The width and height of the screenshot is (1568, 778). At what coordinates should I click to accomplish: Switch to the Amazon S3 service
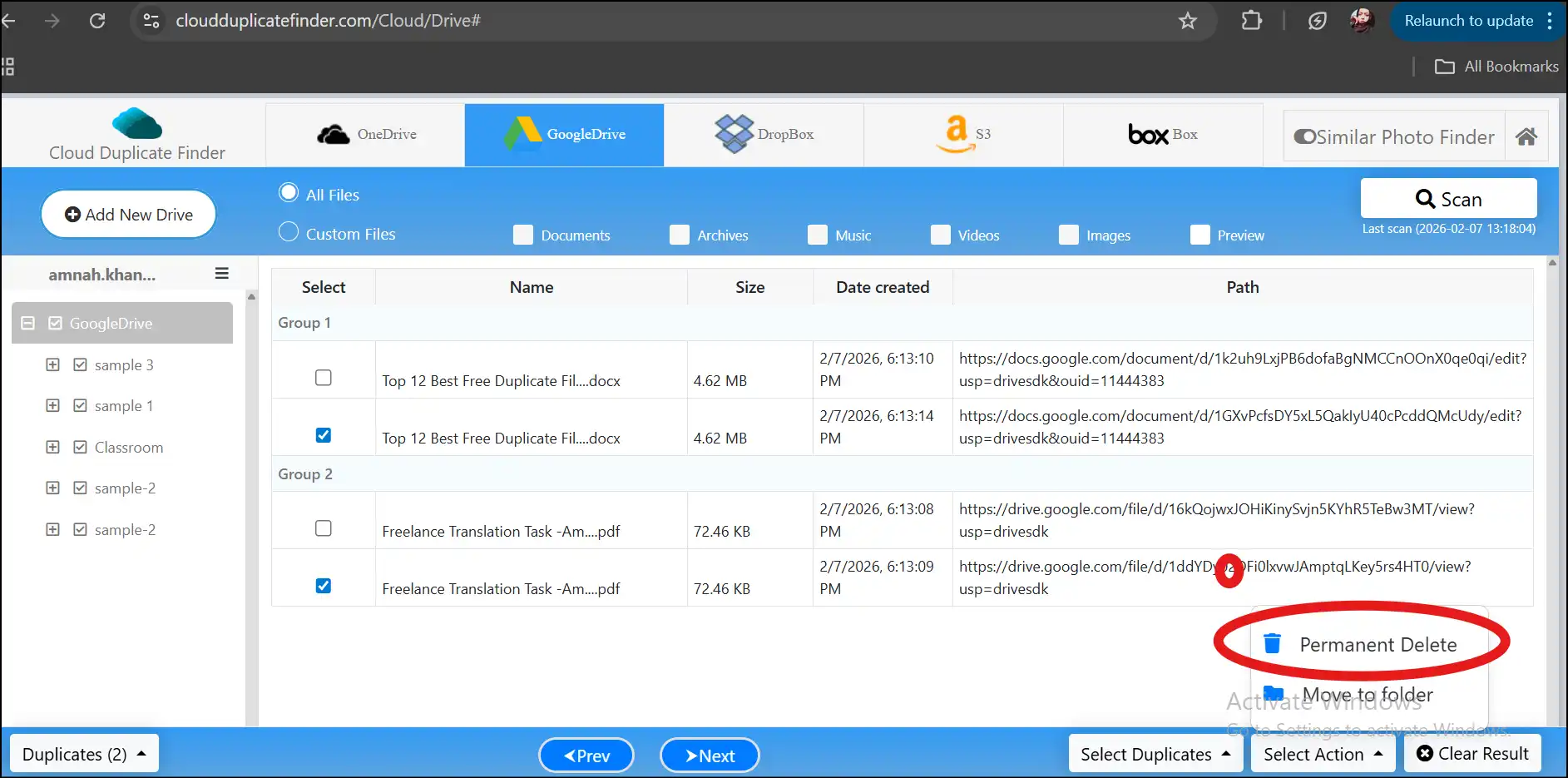(x=962, y=134)
